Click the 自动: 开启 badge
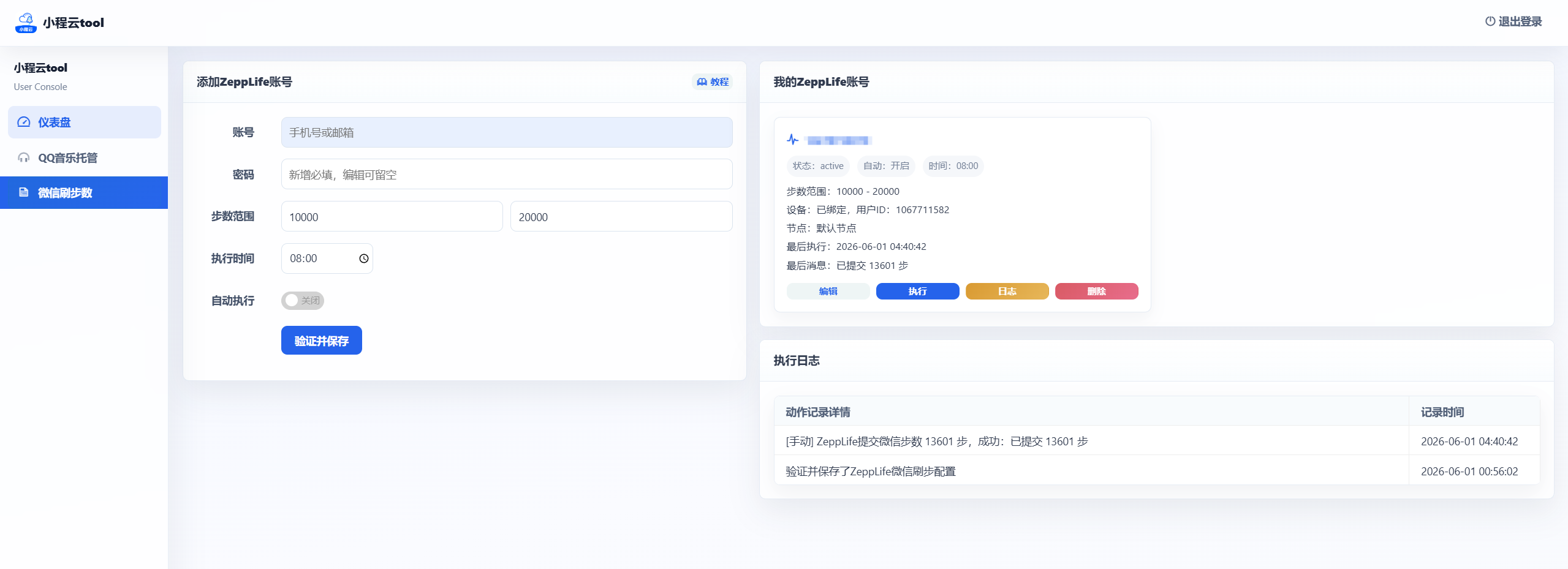 point(886,166)
